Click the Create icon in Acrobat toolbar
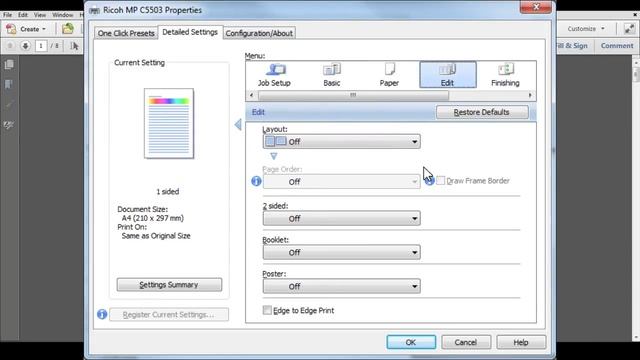 [x=11, y=29]
